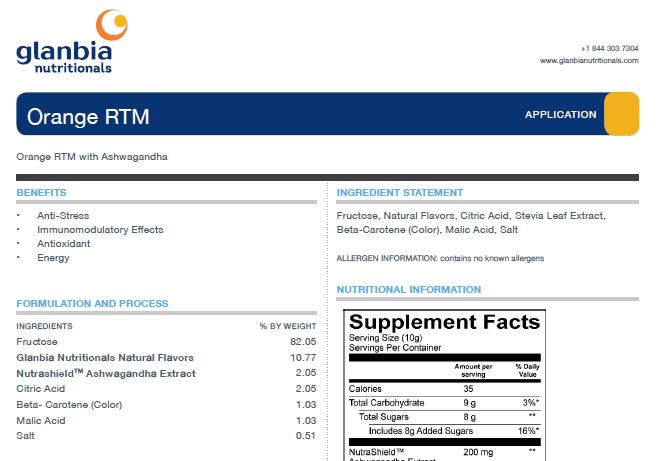Select the Beta- Carotene (Color) row
Viewport: 663px width, 461px height.
point(166,405)
